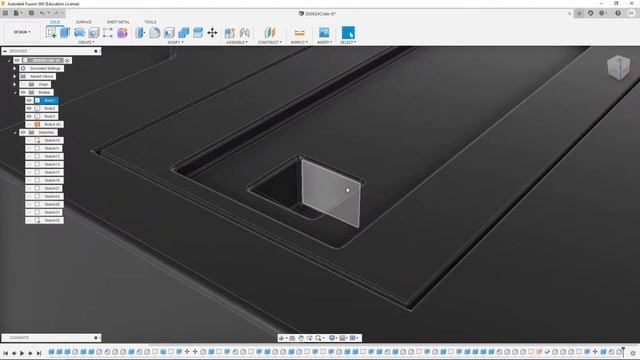640x360 pixels.
Task: Select the Press Pull tool icon
Action: pyautogui.click(x=140, y=33)
